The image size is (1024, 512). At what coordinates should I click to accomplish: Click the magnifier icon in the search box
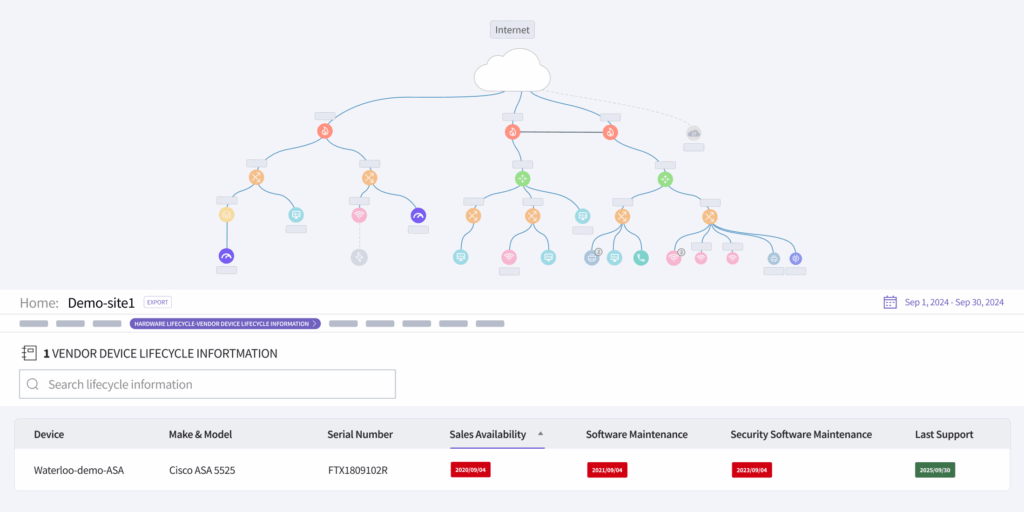click(x=33, y=384)
